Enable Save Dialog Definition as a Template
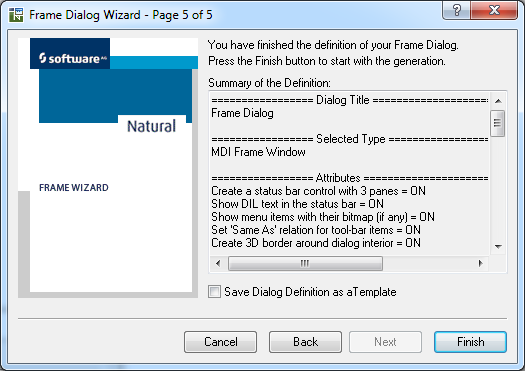Screen dimensions: 525x371 [214, 292]
